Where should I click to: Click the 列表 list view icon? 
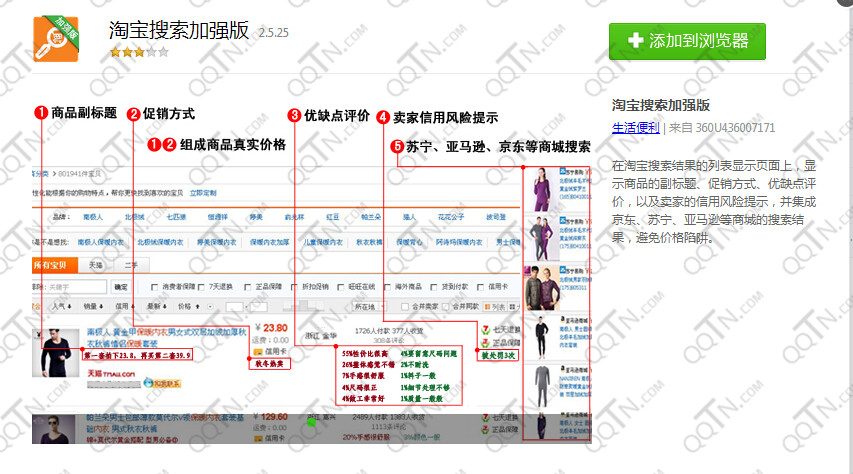point(495,307)
